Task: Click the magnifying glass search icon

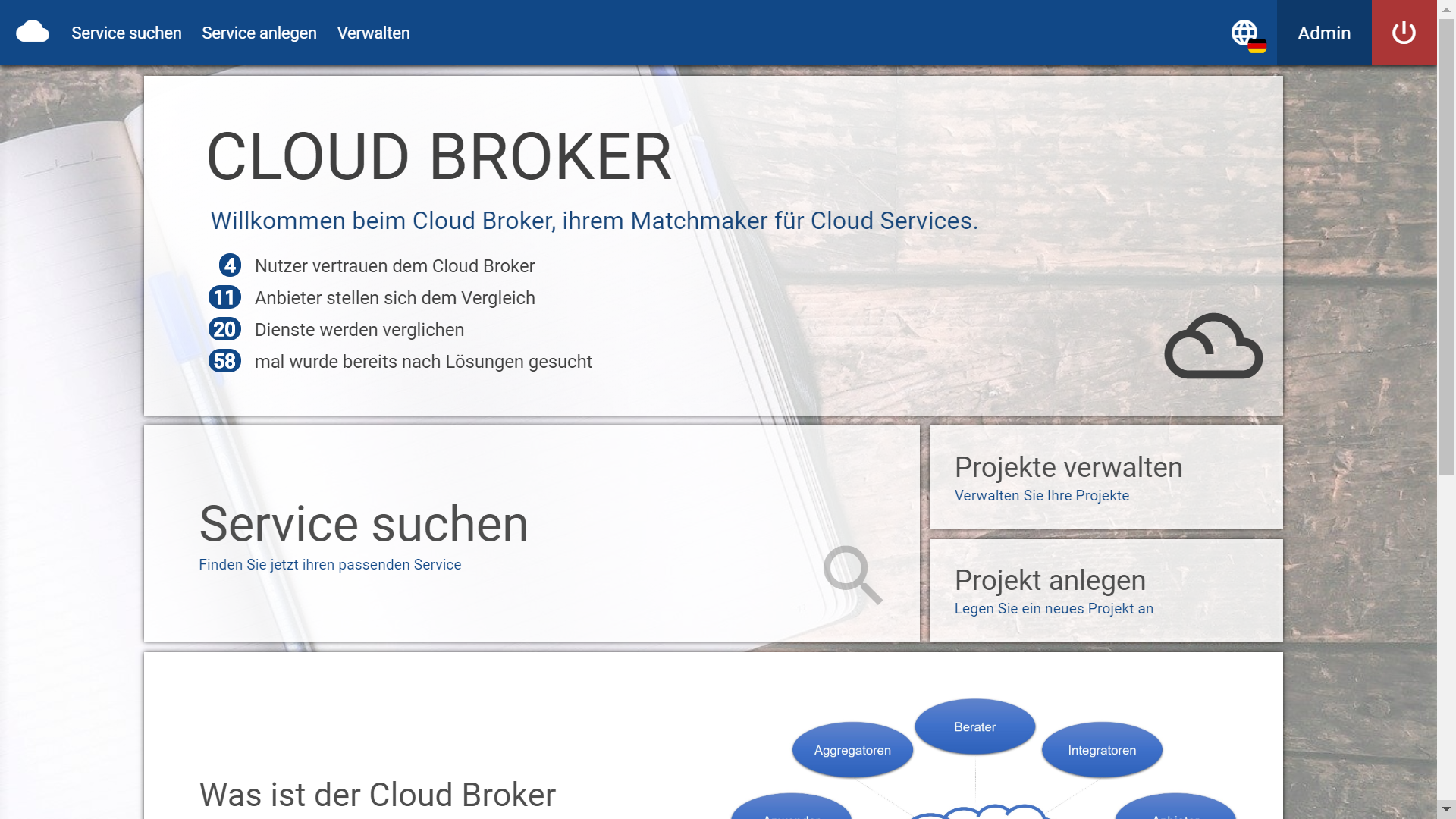Action: (852, 575)
